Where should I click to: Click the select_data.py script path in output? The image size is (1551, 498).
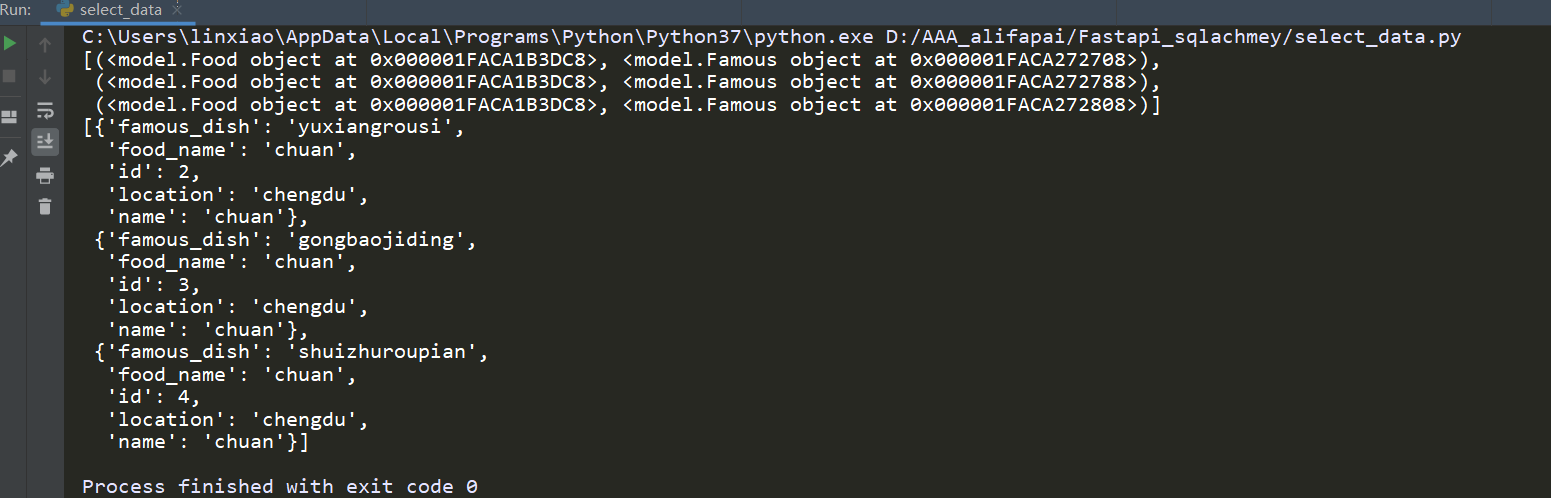(1174, 38)
